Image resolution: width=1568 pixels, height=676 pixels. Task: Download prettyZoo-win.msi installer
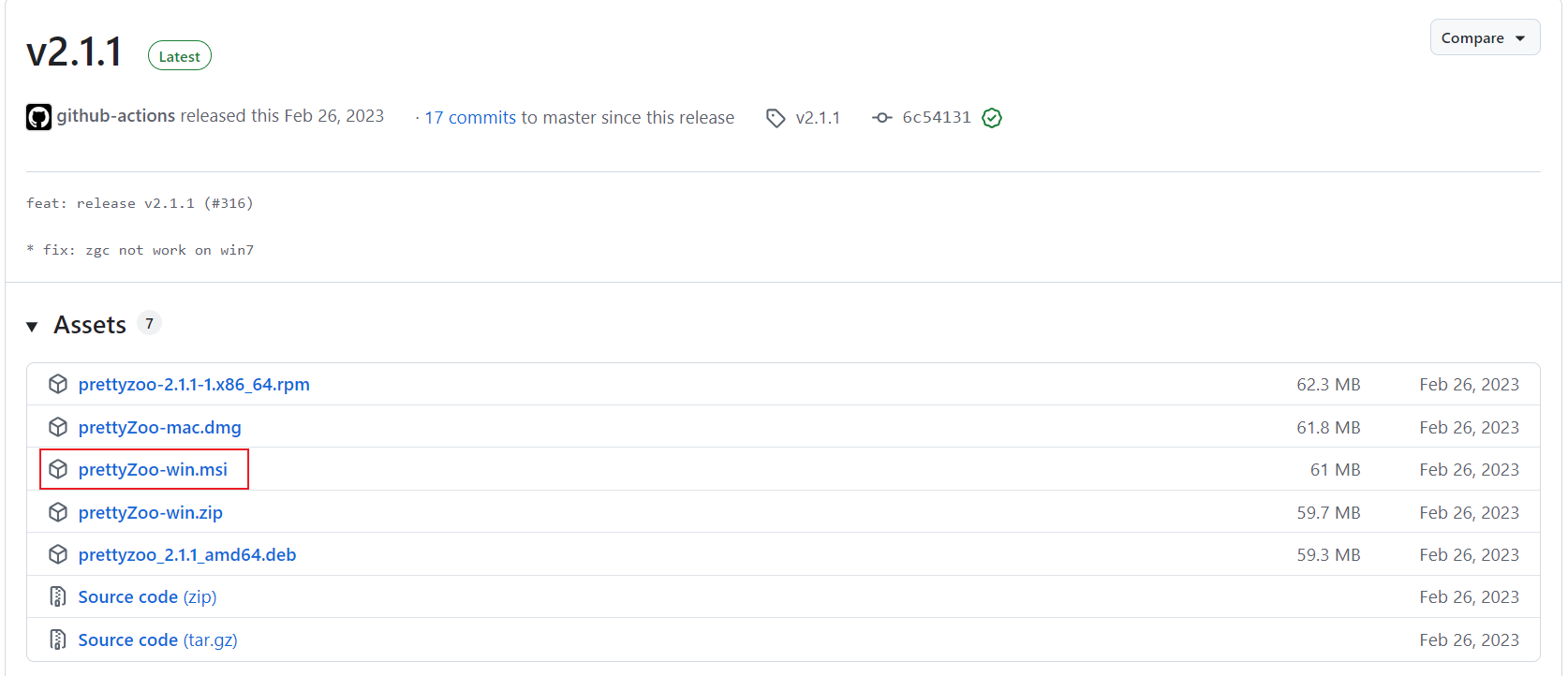coord(153,469)
